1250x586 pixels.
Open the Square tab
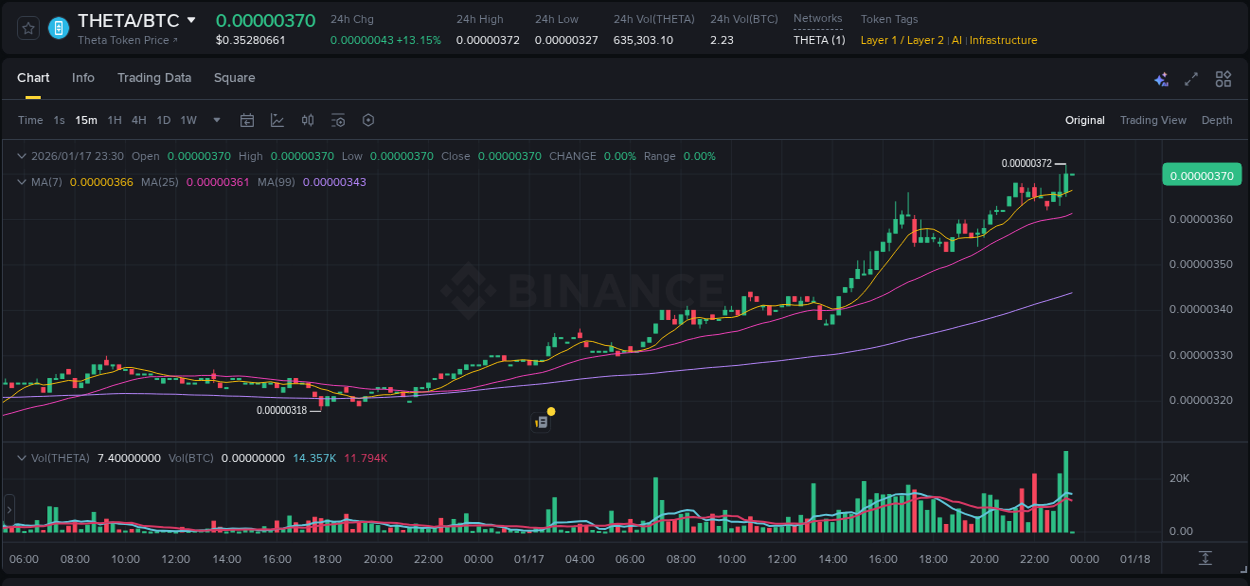tap(235, 78)
